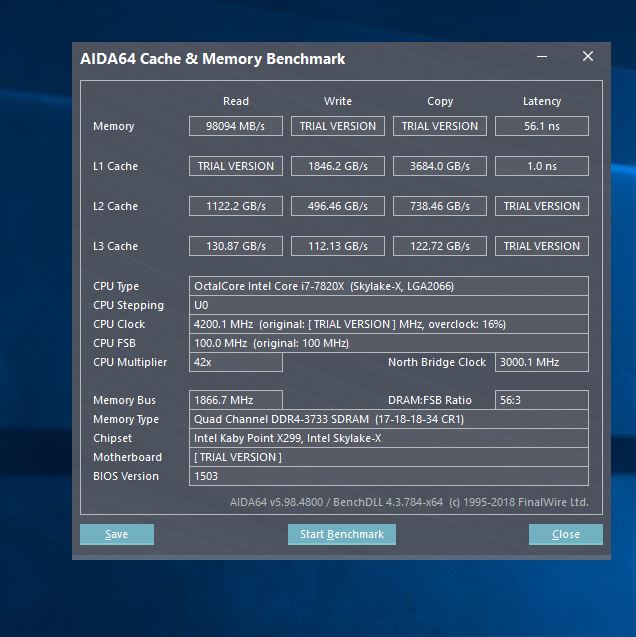
Task: Click the X icon in title bar
Action: [x=588, y=56]
